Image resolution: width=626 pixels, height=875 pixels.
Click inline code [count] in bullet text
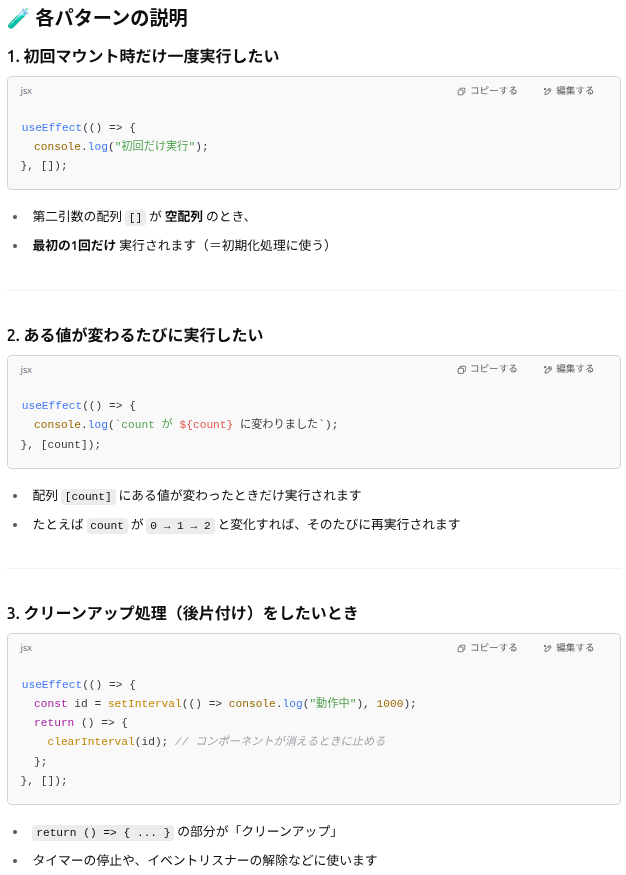click(x=88, y=496)
